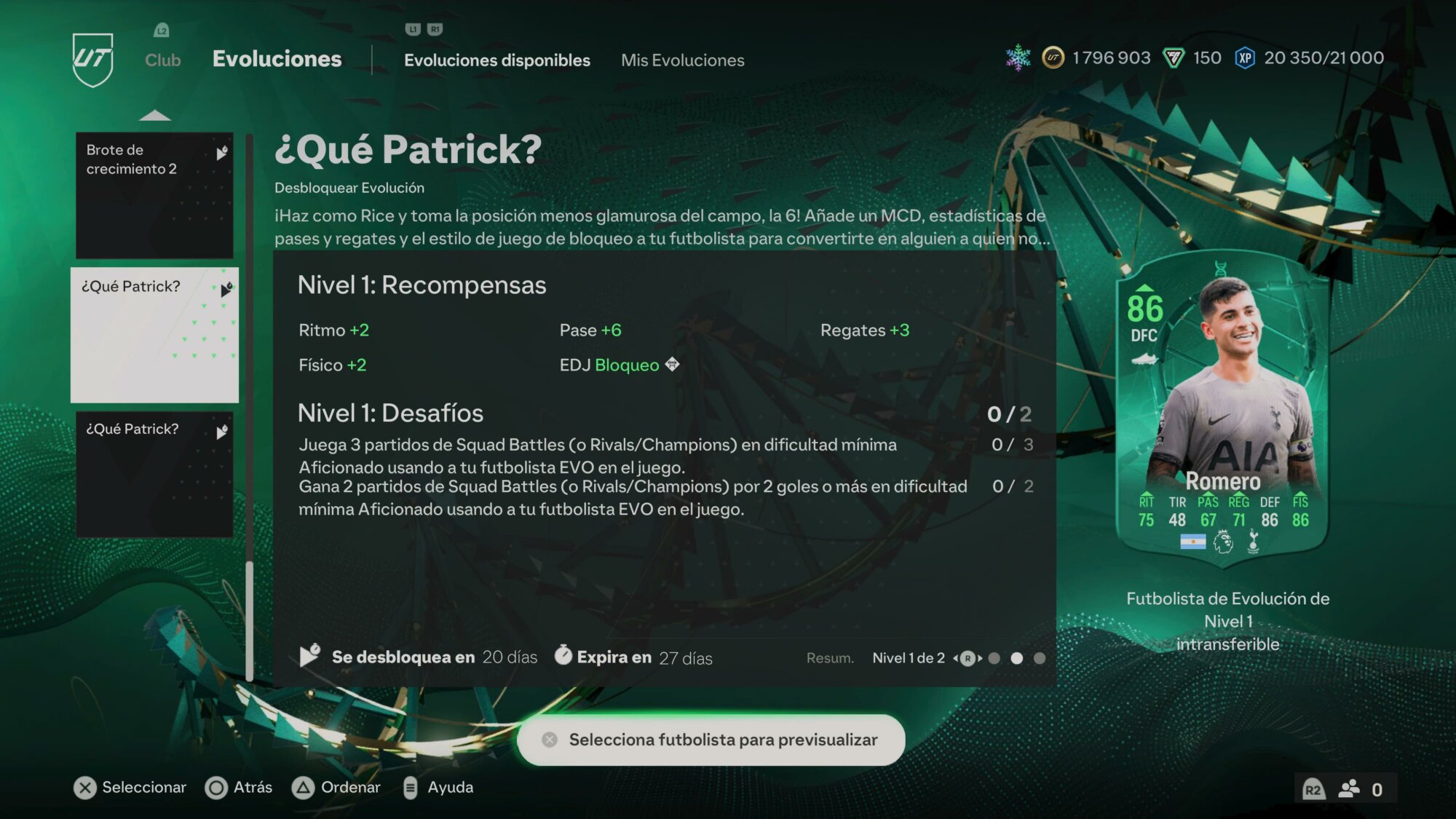The image size is (1456, 819).
Task: Select the third level page dot
Action: 1040,658
